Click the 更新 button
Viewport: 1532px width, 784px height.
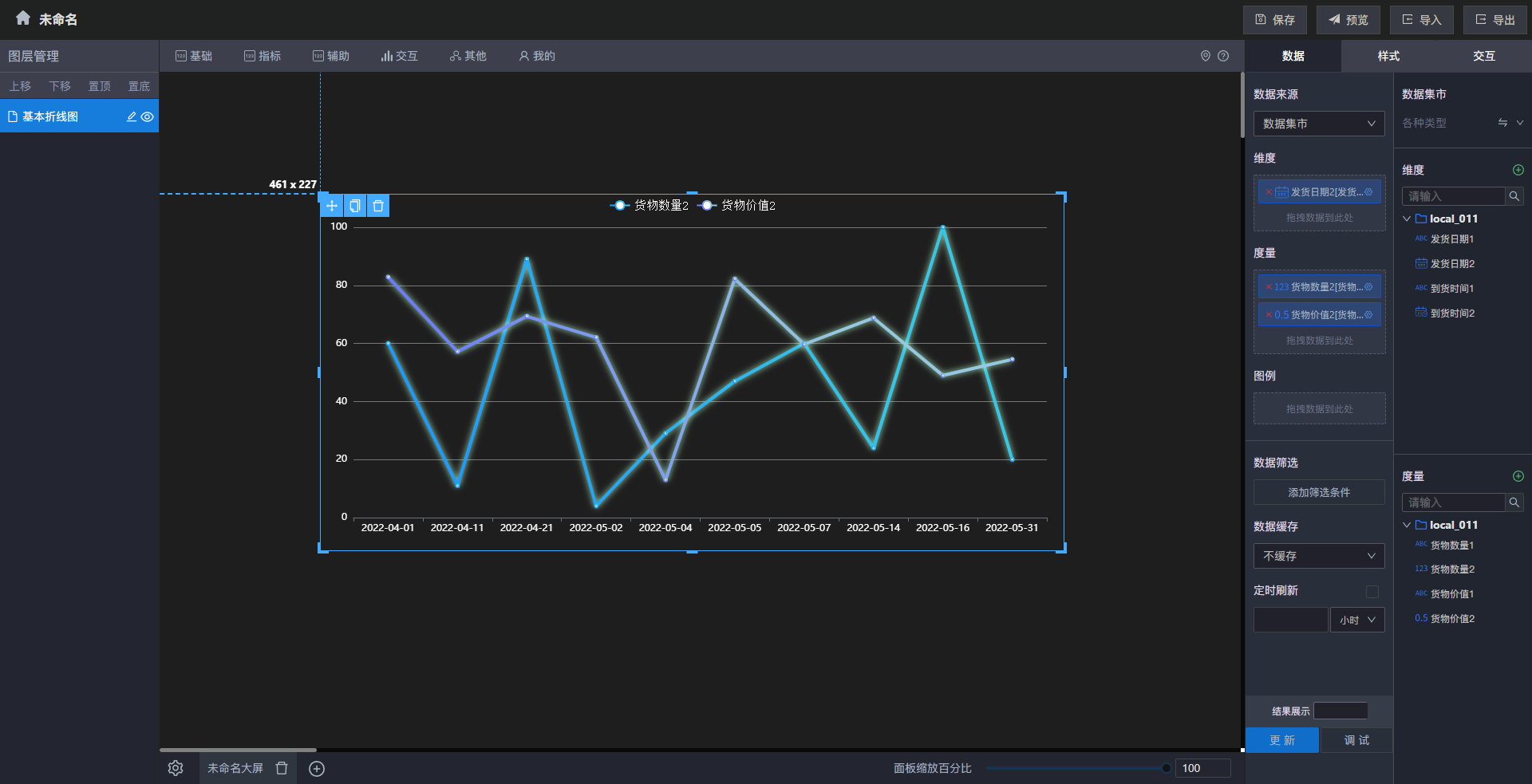coord(1281,740)
